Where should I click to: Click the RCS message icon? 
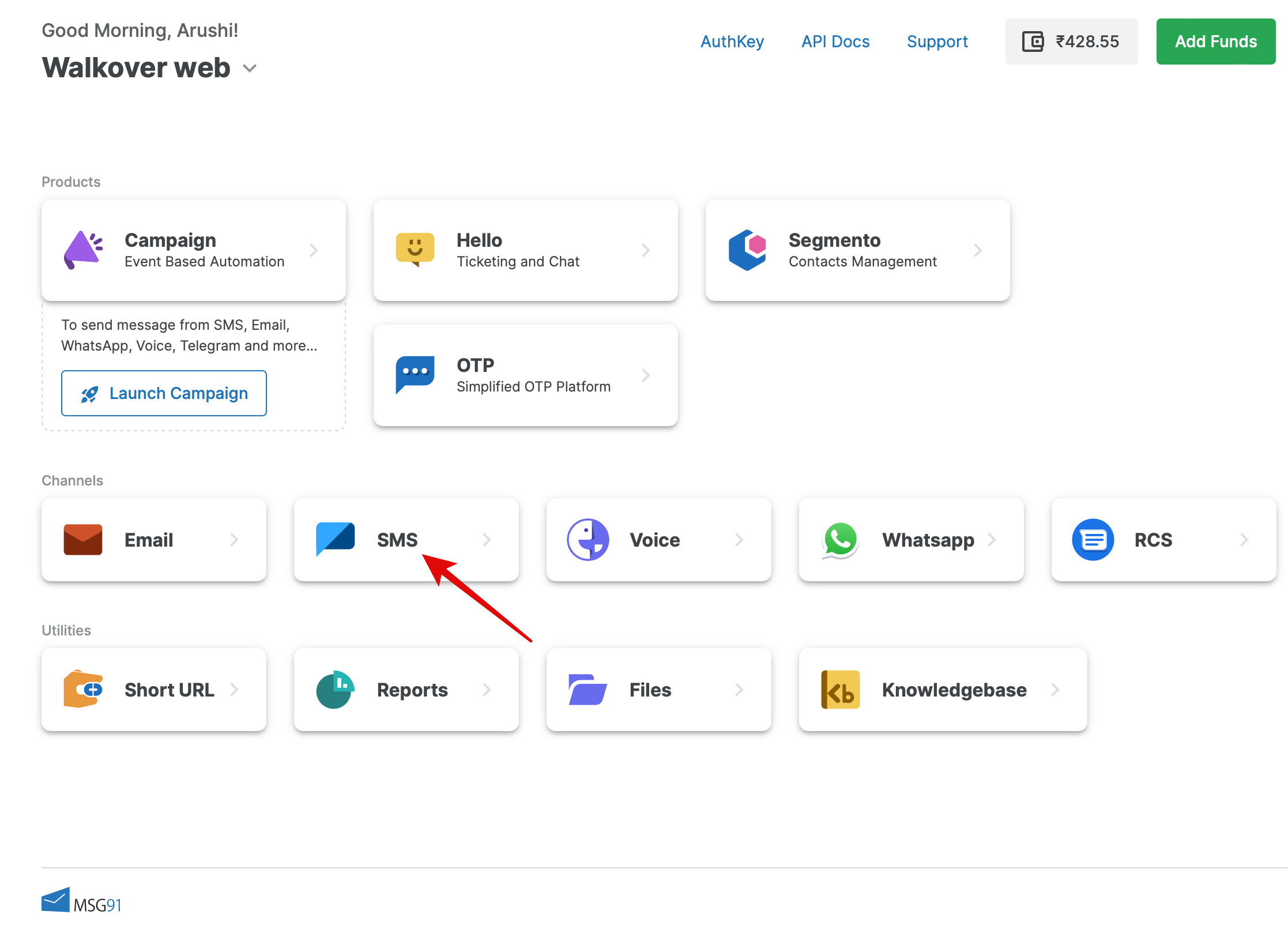[1093, 540]
